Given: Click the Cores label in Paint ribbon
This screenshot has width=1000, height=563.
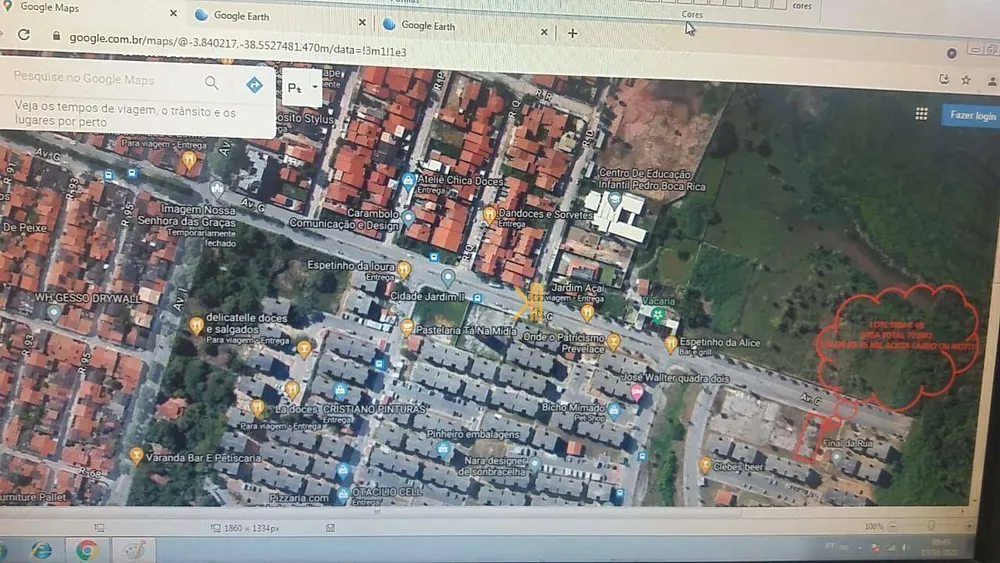Looking at the screenshot, I should click(x=692, y=14).
